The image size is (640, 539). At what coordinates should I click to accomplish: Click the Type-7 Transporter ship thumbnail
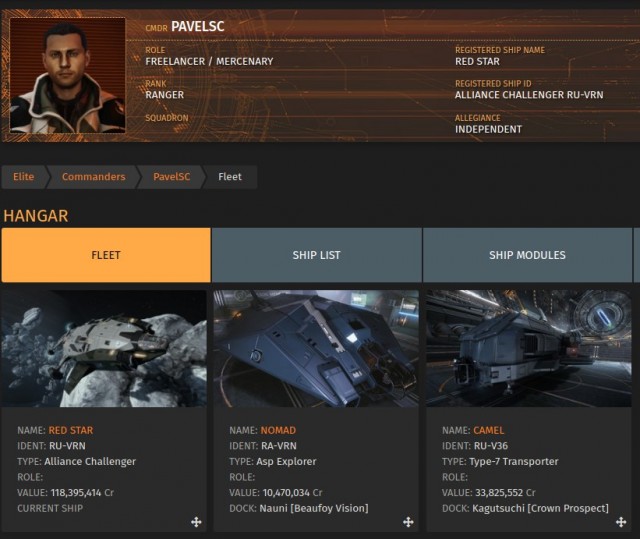pos(529,348)
